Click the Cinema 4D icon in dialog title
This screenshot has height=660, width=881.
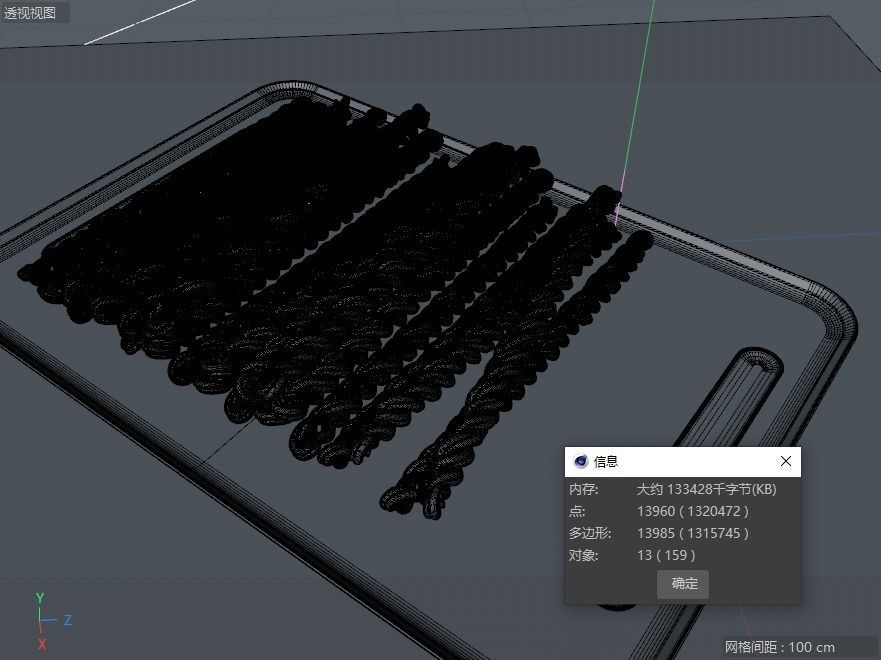(580, 461)
